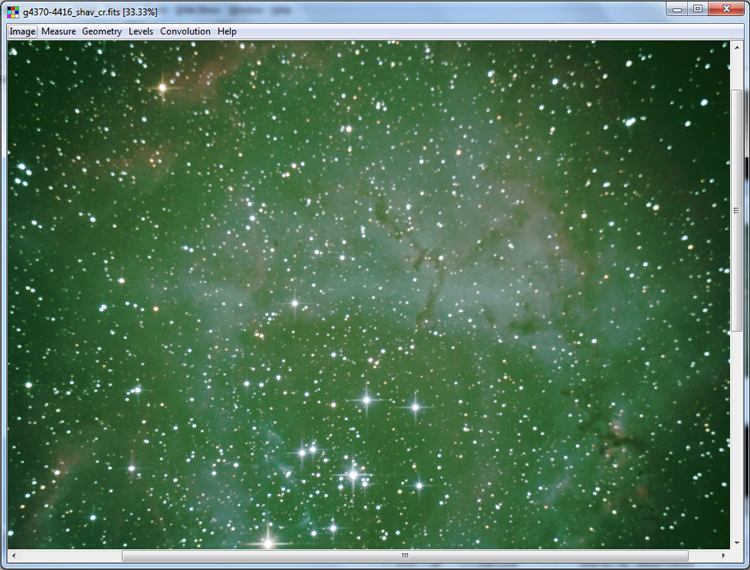Click the horizontal scrollbar right arrow

pos(723,556)
